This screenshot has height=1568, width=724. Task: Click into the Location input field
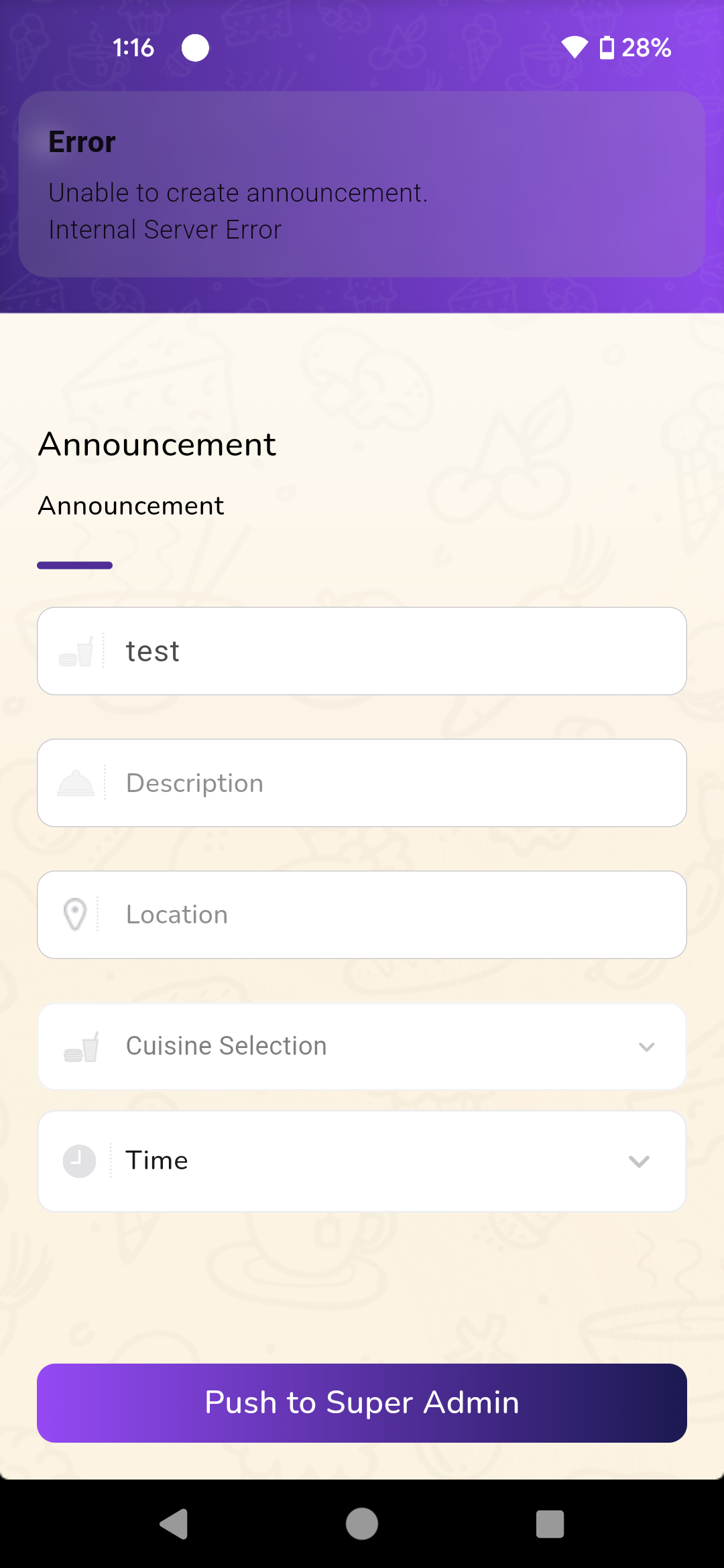(396, 915)
